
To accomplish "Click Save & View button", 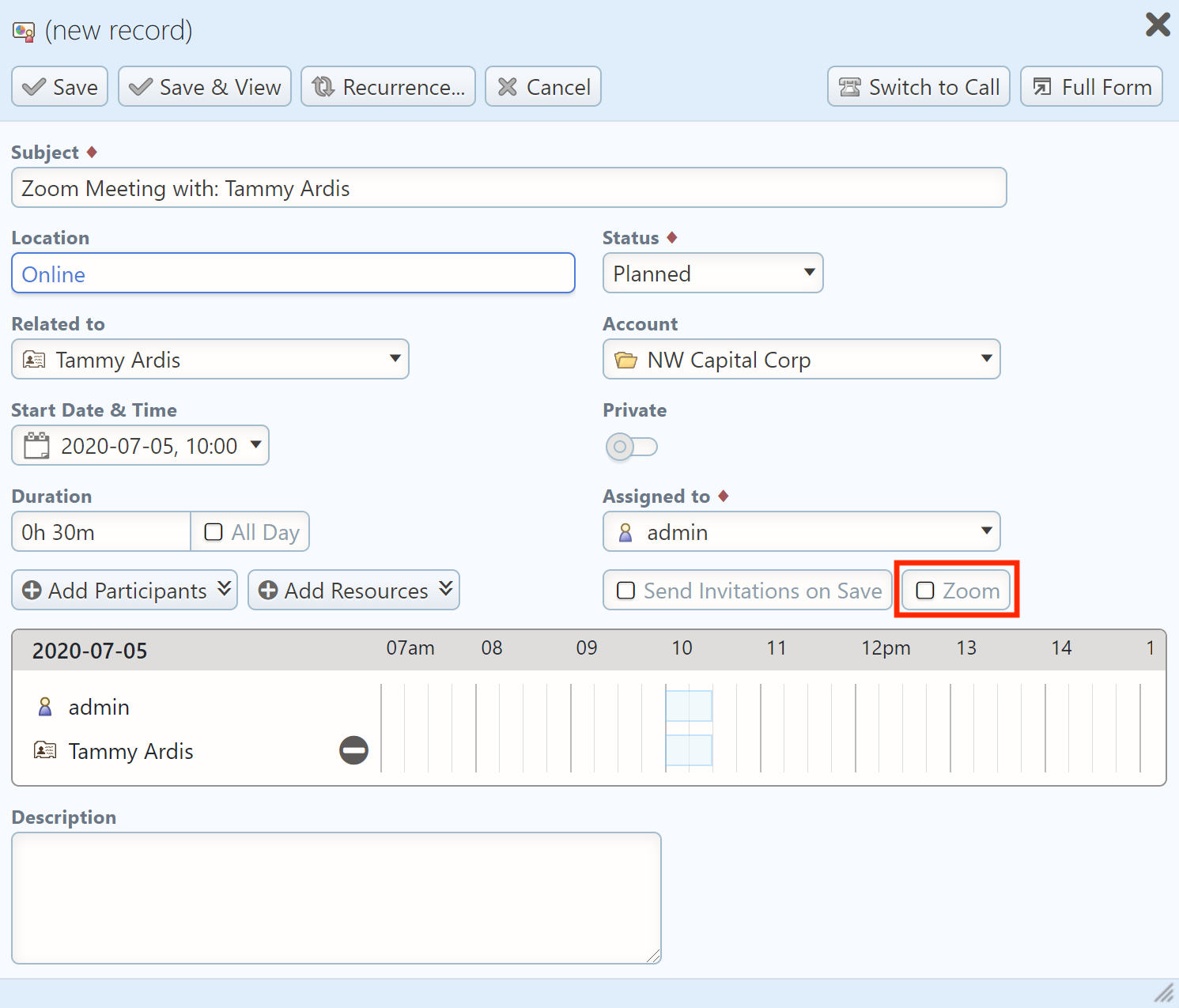I will pyautogui.click(x=205, y=86).
